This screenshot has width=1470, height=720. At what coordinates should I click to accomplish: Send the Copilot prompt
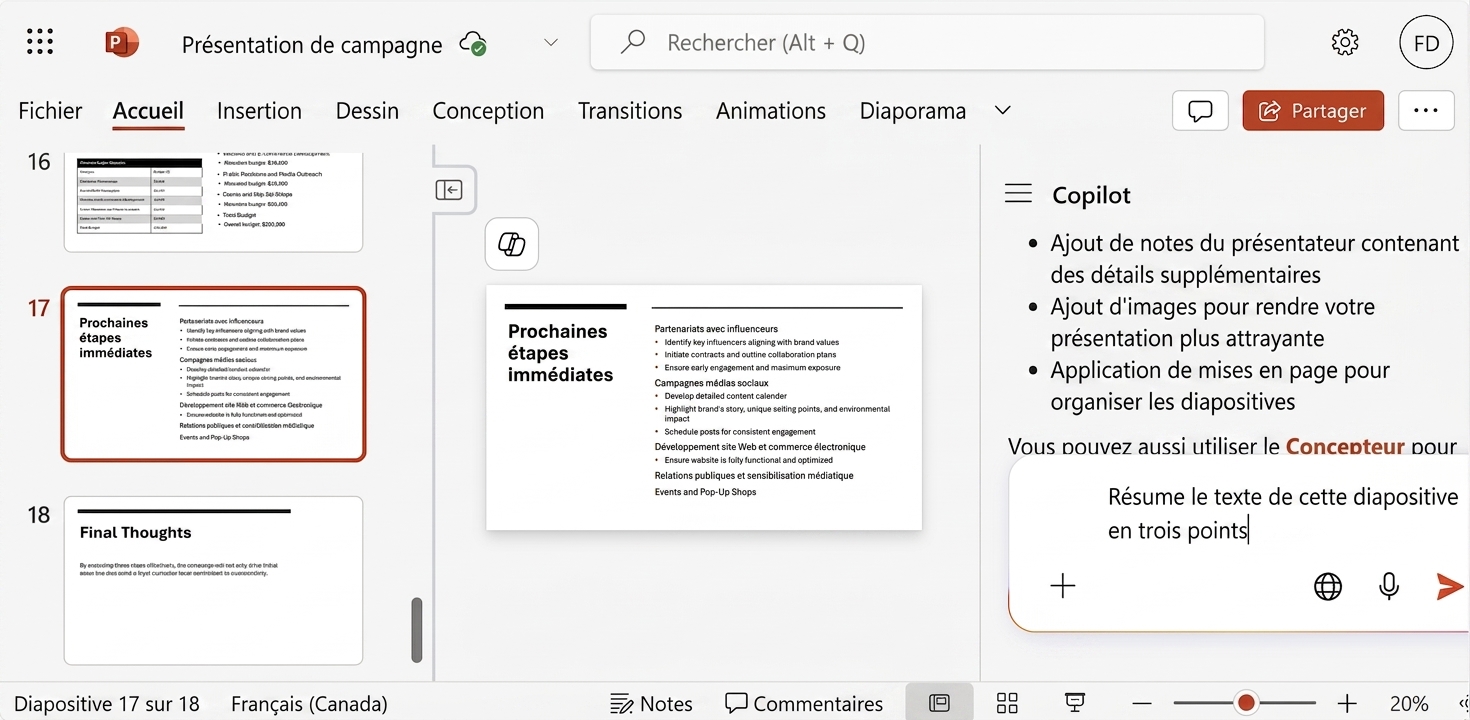(x=1449, y=587)
